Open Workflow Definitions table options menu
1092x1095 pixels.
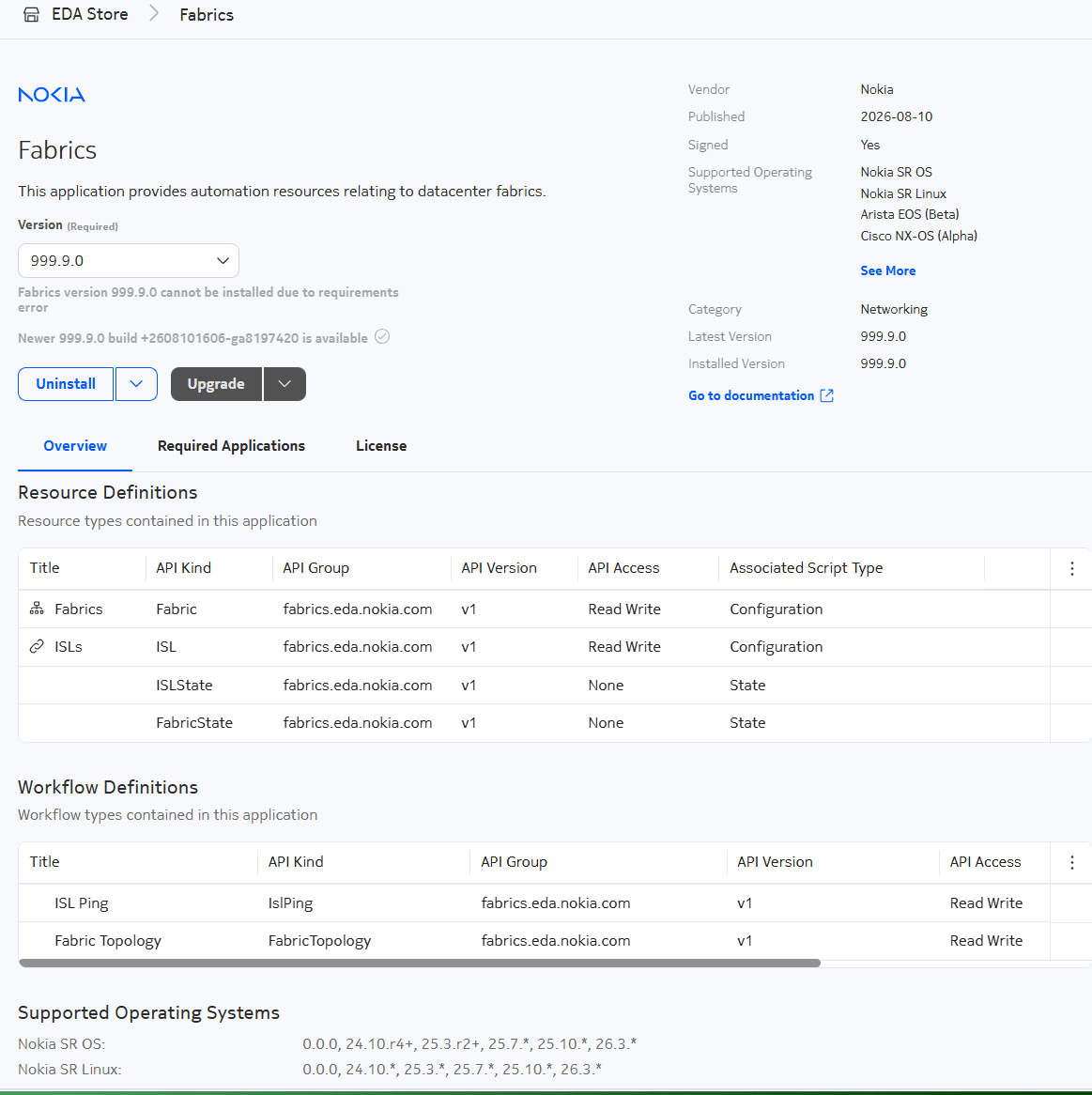[x=1071, y=862]
